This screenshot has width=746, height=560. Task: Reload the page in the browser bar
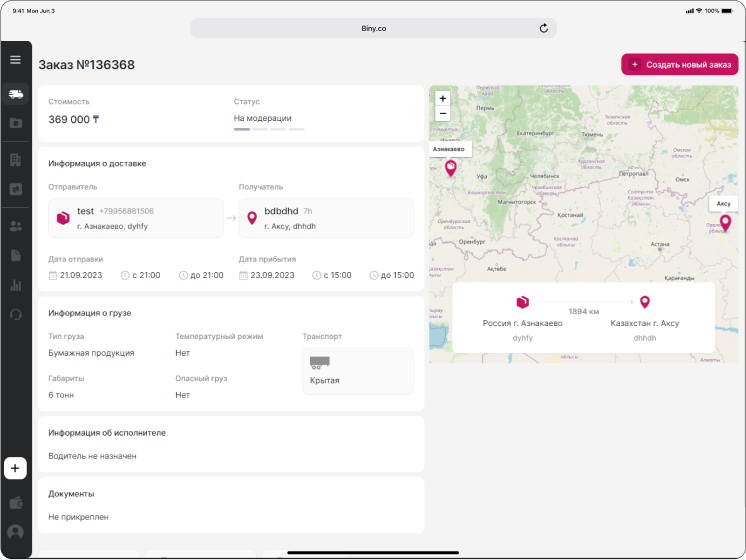coord(544,28)
